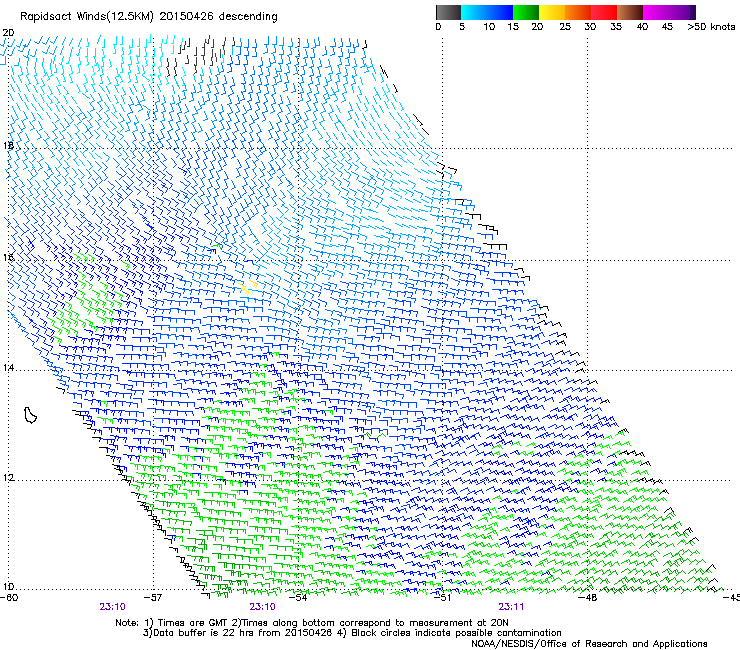This screenshot has height=650, width=740.
Task: Click the brown 35-40 knots legend swatch
Action: pyautogui.click(x=630, y=12)
